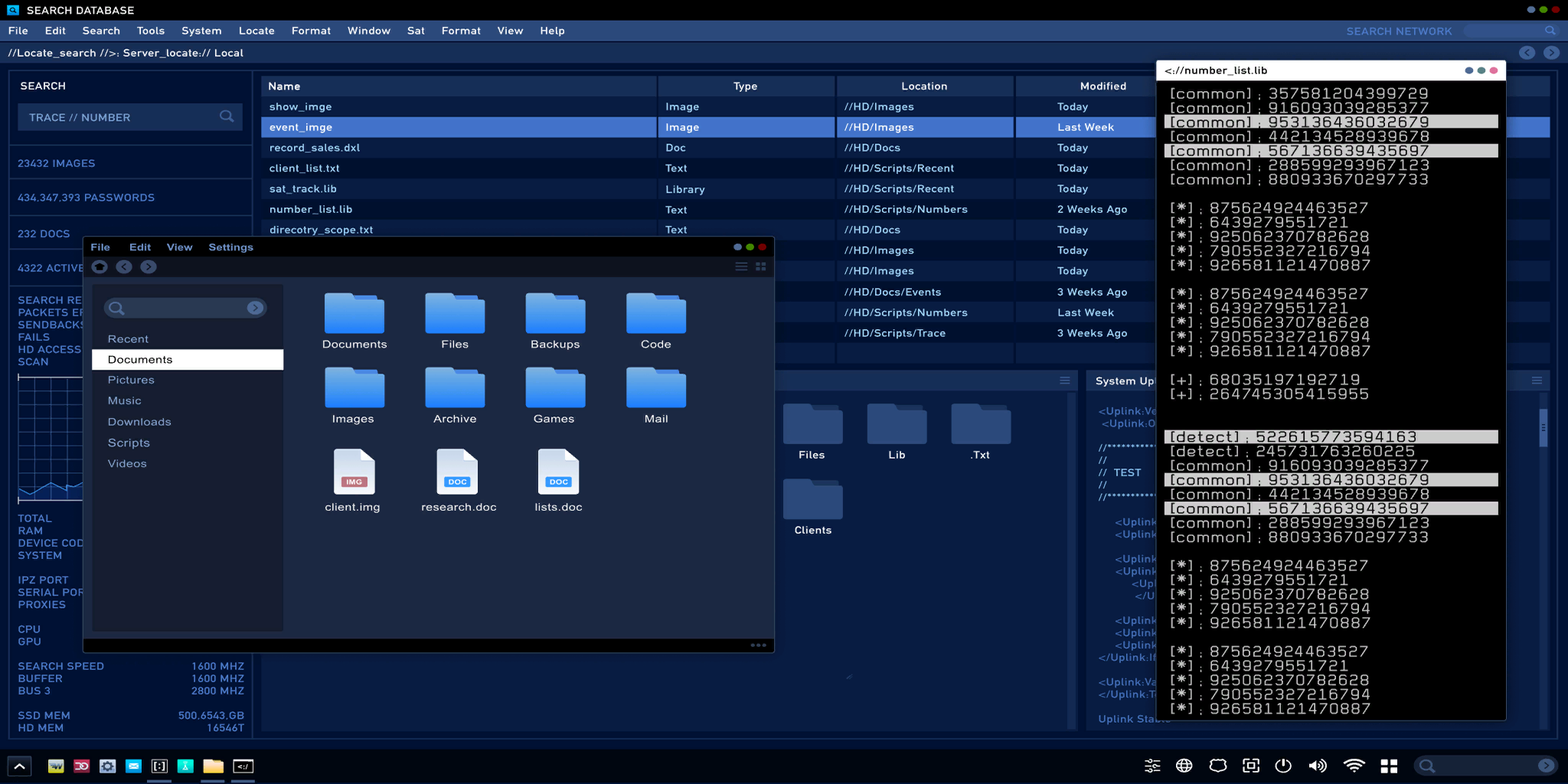Image resolution: width=1568 pixels, height=784 pixels.
Task: Open the sliders control icon in system tray
Action: click(1152, 766)
